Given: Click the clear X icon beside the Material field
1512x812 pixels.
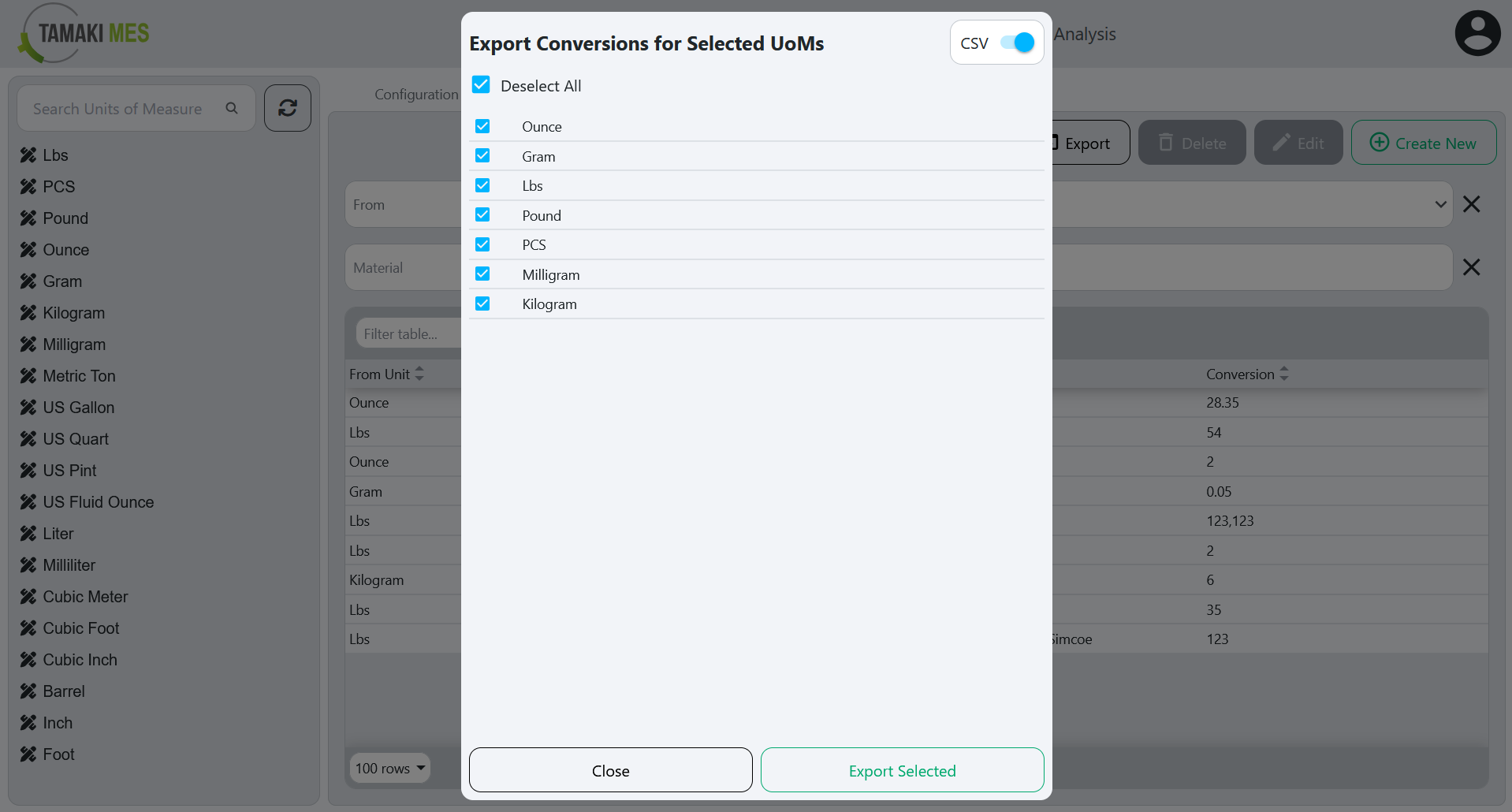Looking at the screenshot, I should pyautogui.click(x=1473, y=267).
